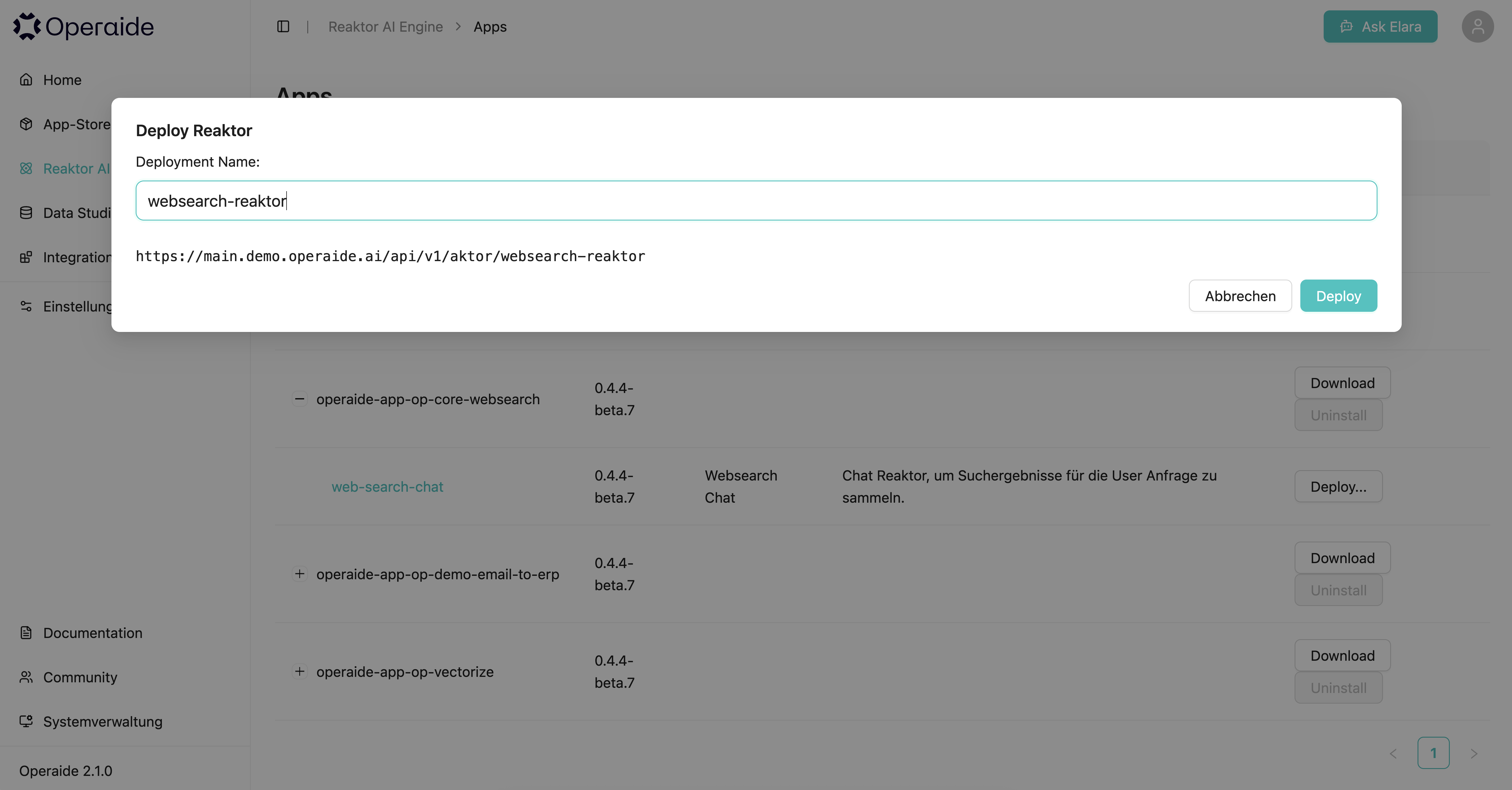This screenshot has width=1512, height=790.
Task: Click the Deployment Name label
Action: tap(197, 162)
